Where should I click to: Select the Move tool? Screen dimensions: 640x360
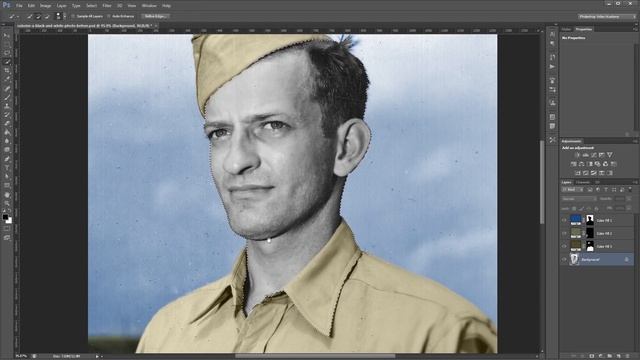pos(7,36)
